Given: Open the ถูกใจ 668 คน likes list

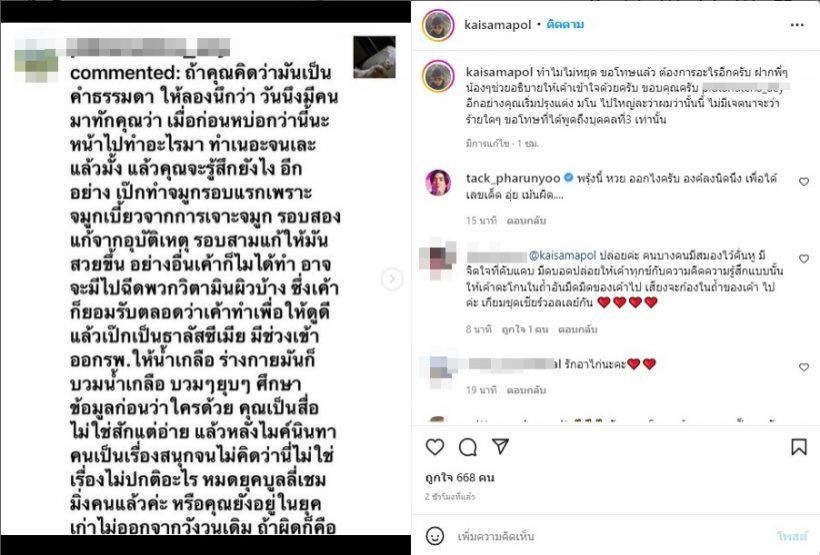Looking at the screenshot, I should click(x=460, y=477).
